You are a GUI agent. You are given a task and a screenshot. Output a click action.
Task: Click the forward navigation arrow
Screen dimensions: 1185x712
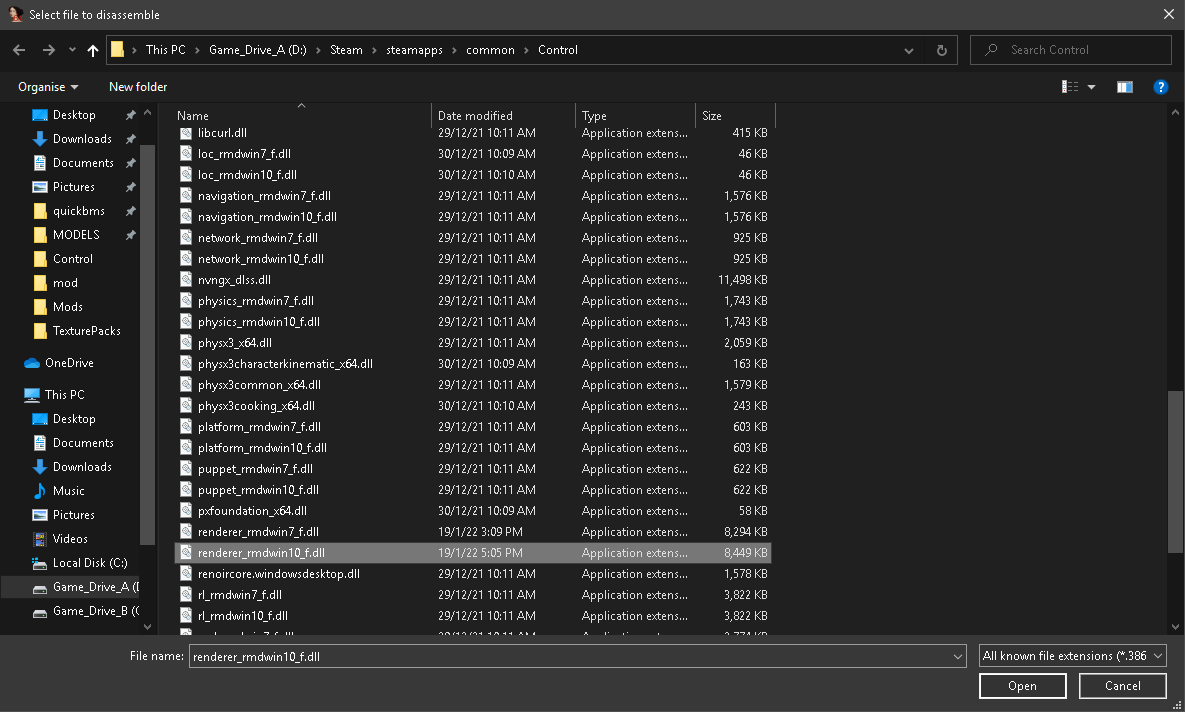point(48,50)
